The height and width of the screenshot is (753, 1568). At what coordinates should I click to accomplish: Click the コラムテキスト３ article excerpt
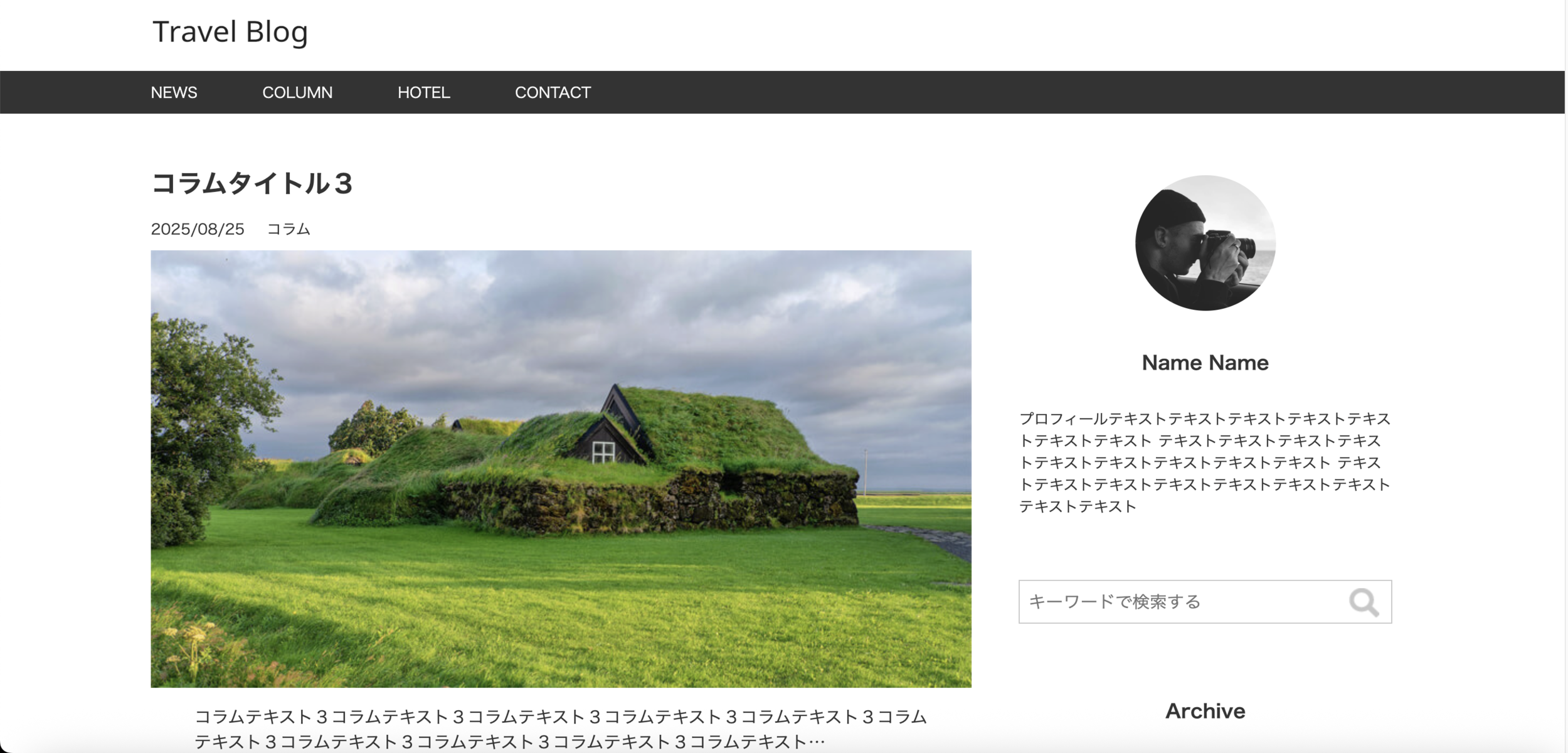tap(560, 729)
